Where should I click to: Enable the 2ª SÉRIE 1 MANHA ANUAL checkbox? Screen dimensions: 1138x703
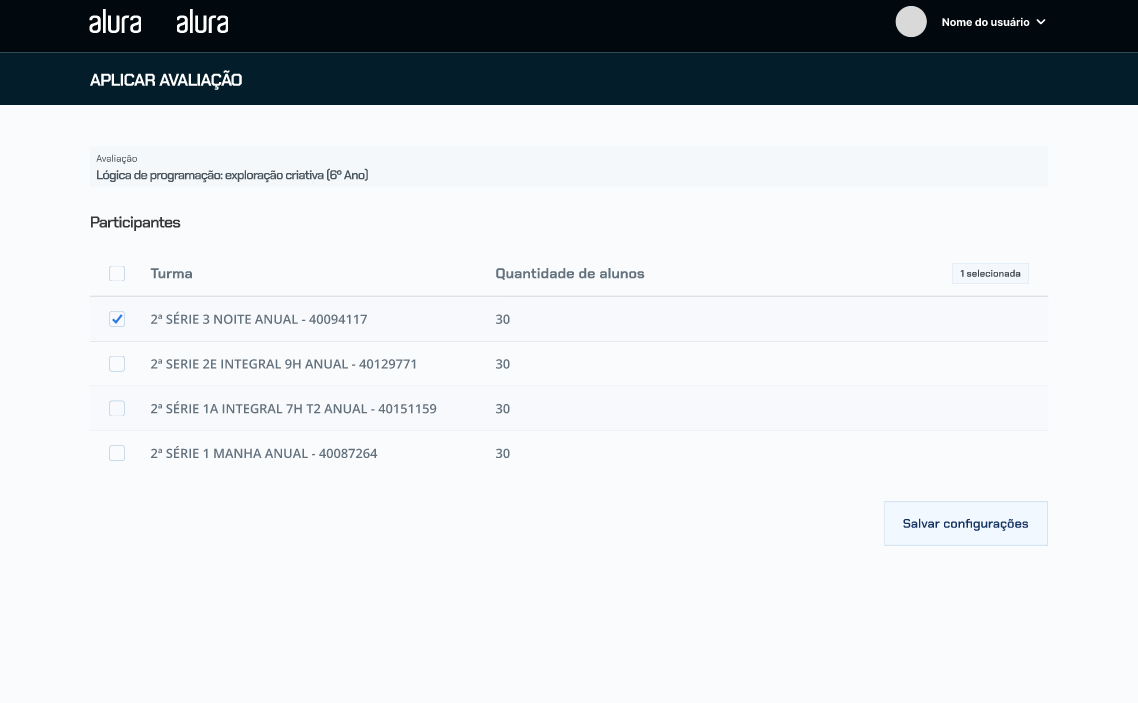(x=117, y=453)
